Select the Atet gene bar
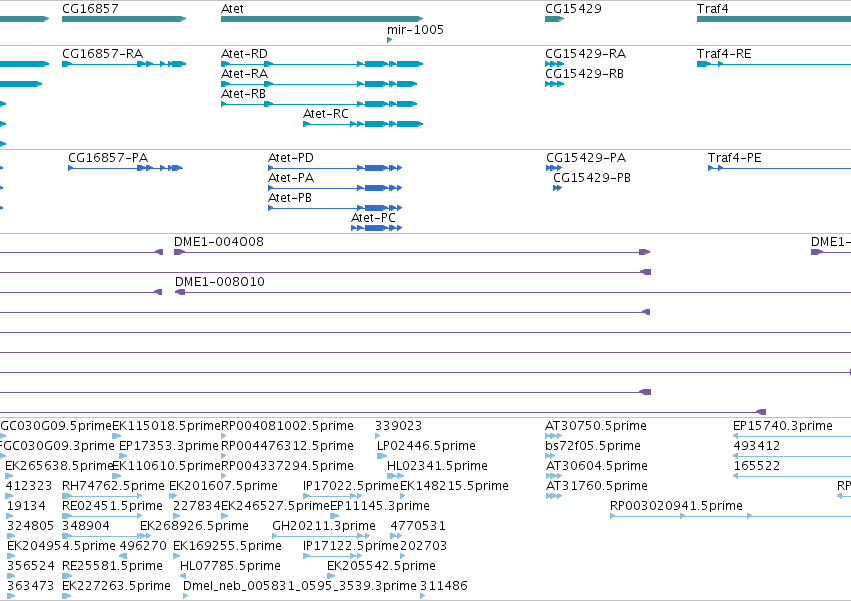The height and width of the screenshot is (601, 851). pyautogui.click(x=322, y=19)
